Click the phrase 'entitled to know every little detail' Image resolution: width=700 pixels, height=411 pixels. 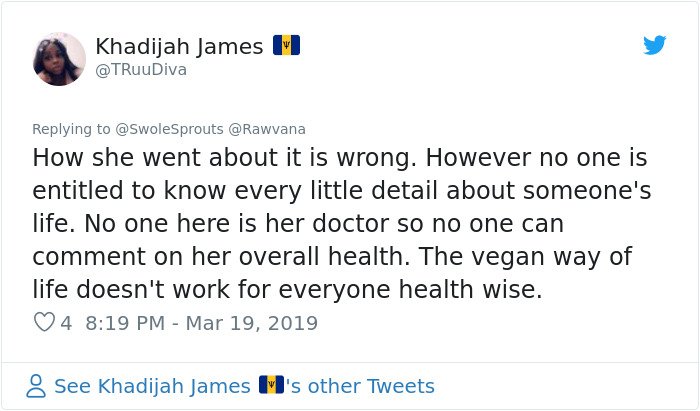[x=235, y=191]
